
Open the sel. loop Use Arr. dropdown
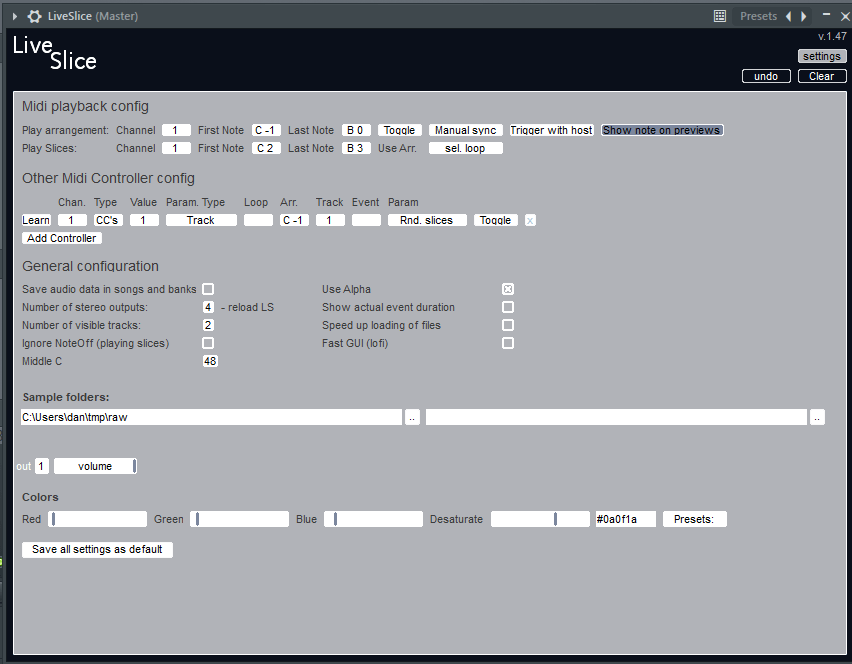tap(465, 148)
